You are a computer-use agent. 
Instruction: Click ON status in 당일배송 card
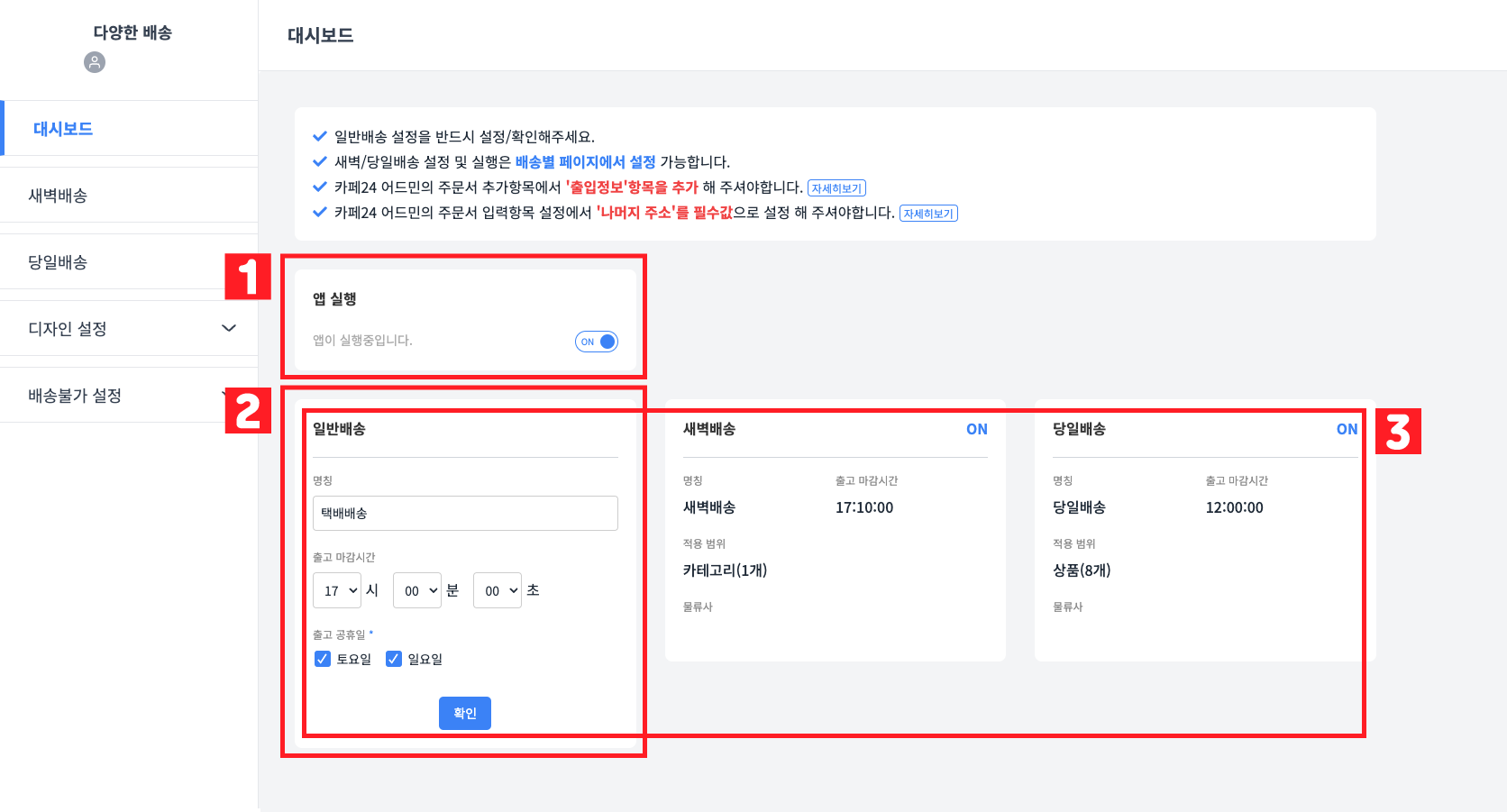(1347, 429)
